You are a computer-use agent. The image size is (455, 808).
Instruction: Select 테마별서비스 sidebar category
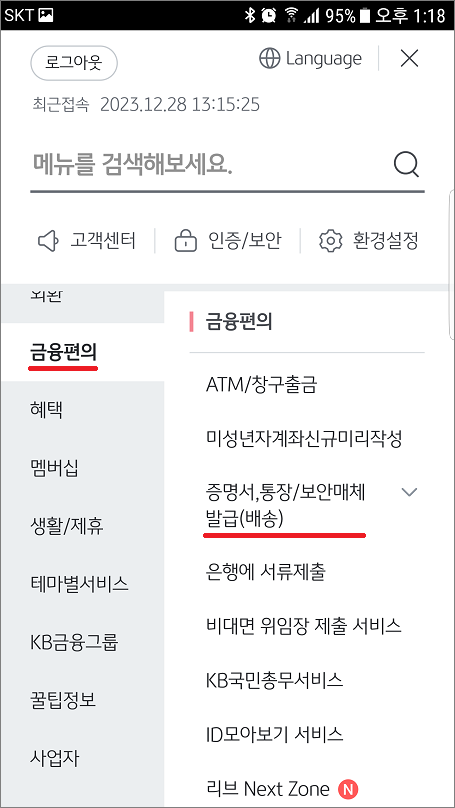pyautogui.click(x=79, y=584)
